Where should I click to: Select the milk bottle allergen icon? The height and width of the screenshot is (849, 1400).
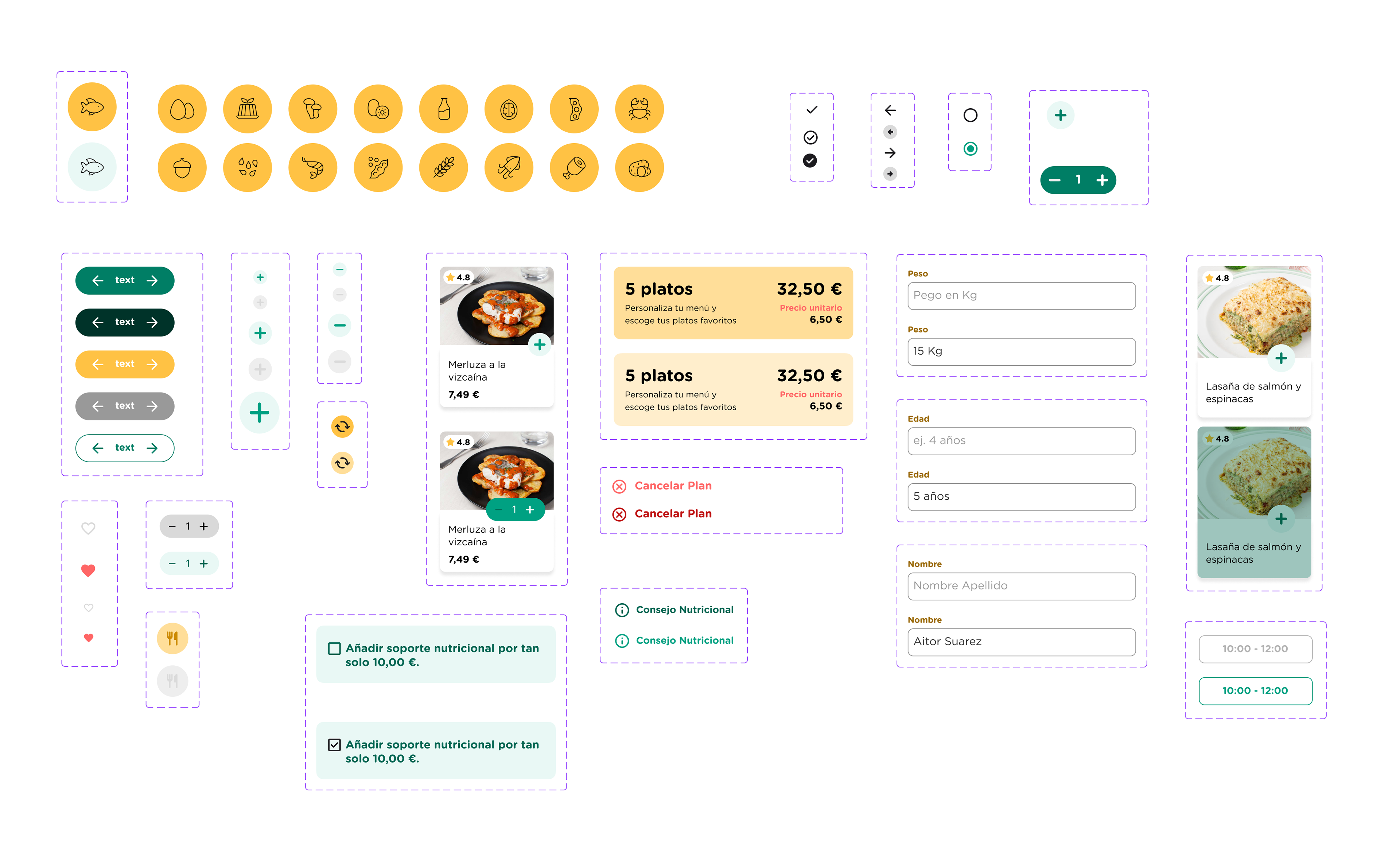(443, 109)
